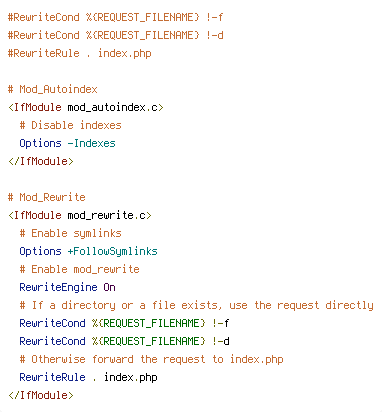Click the opening IfModule mod_autoindex.c tag
Viewport: 382px width, 412px height.
tap(86, 107)
